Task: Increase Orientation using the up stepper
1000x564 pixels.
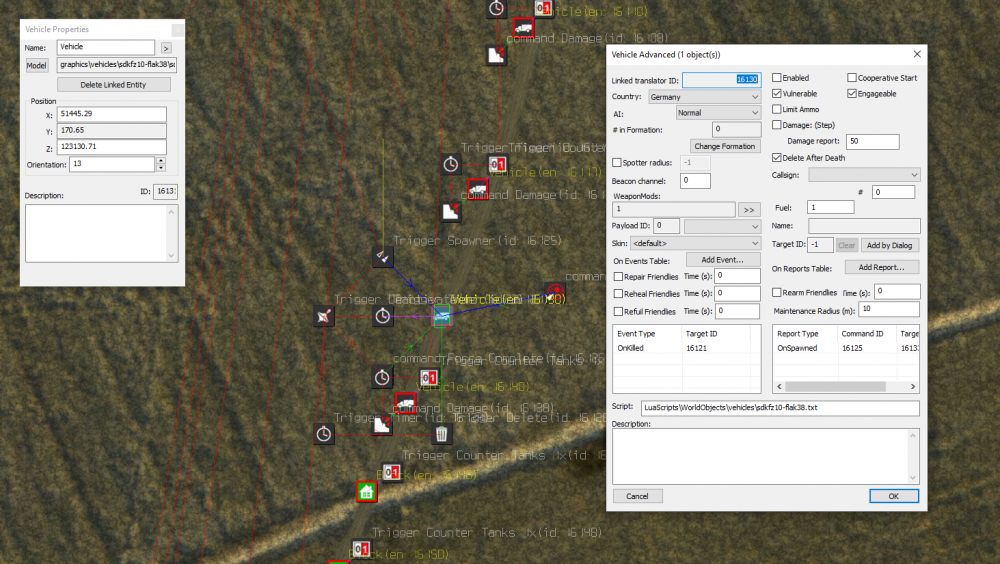Action: [x=160, y=161]
